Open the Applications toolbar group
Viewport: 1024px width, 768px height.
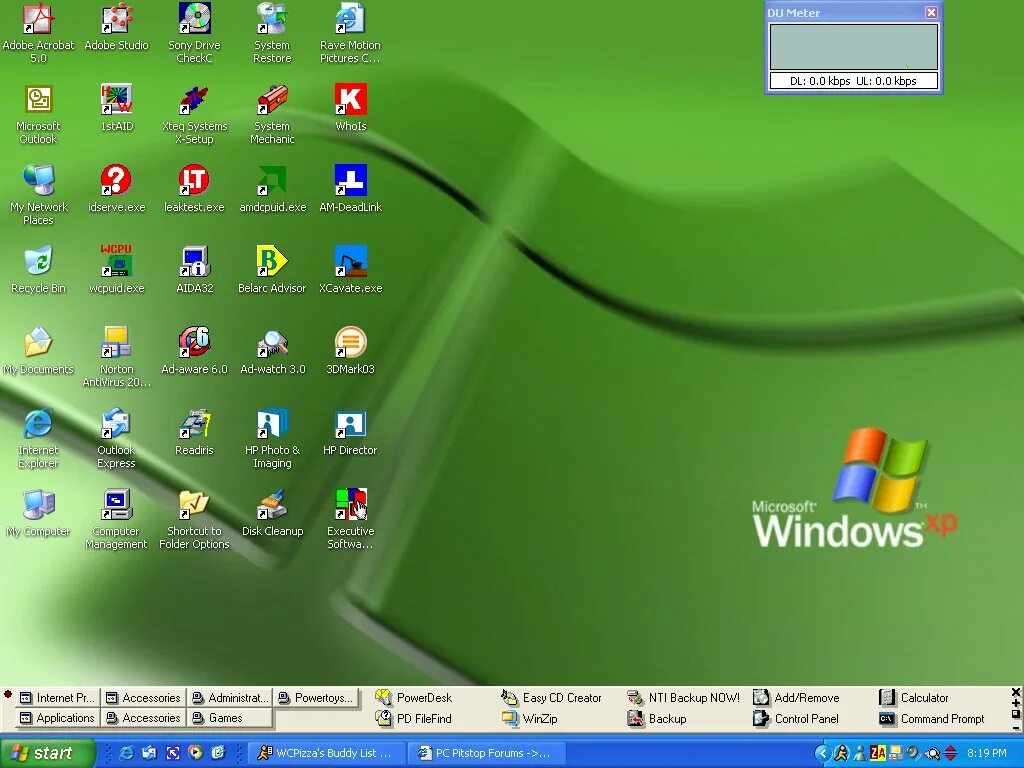pos(57,718)
